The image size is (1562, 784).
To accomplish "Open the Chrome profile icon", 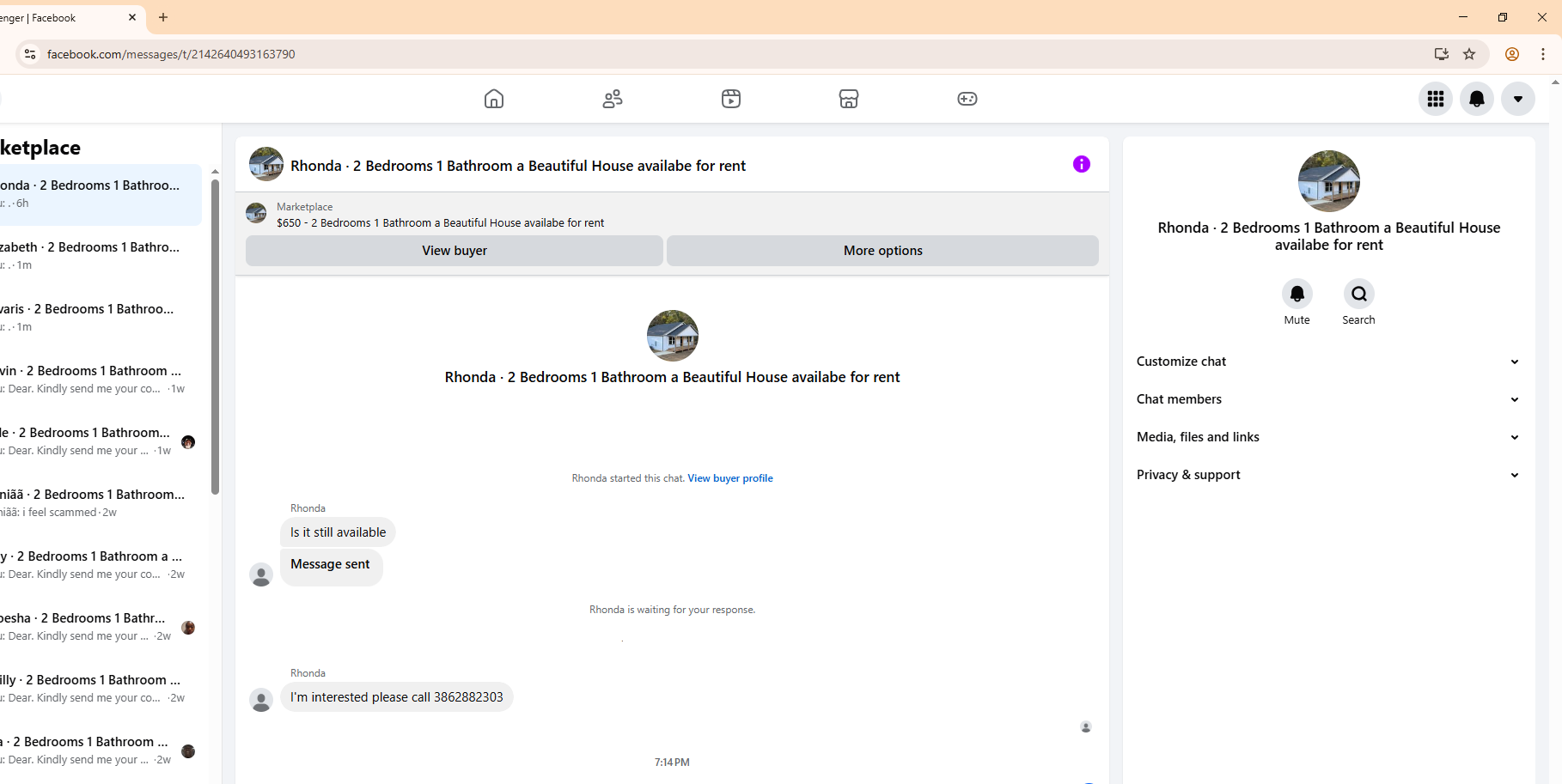I will 1512,54.
